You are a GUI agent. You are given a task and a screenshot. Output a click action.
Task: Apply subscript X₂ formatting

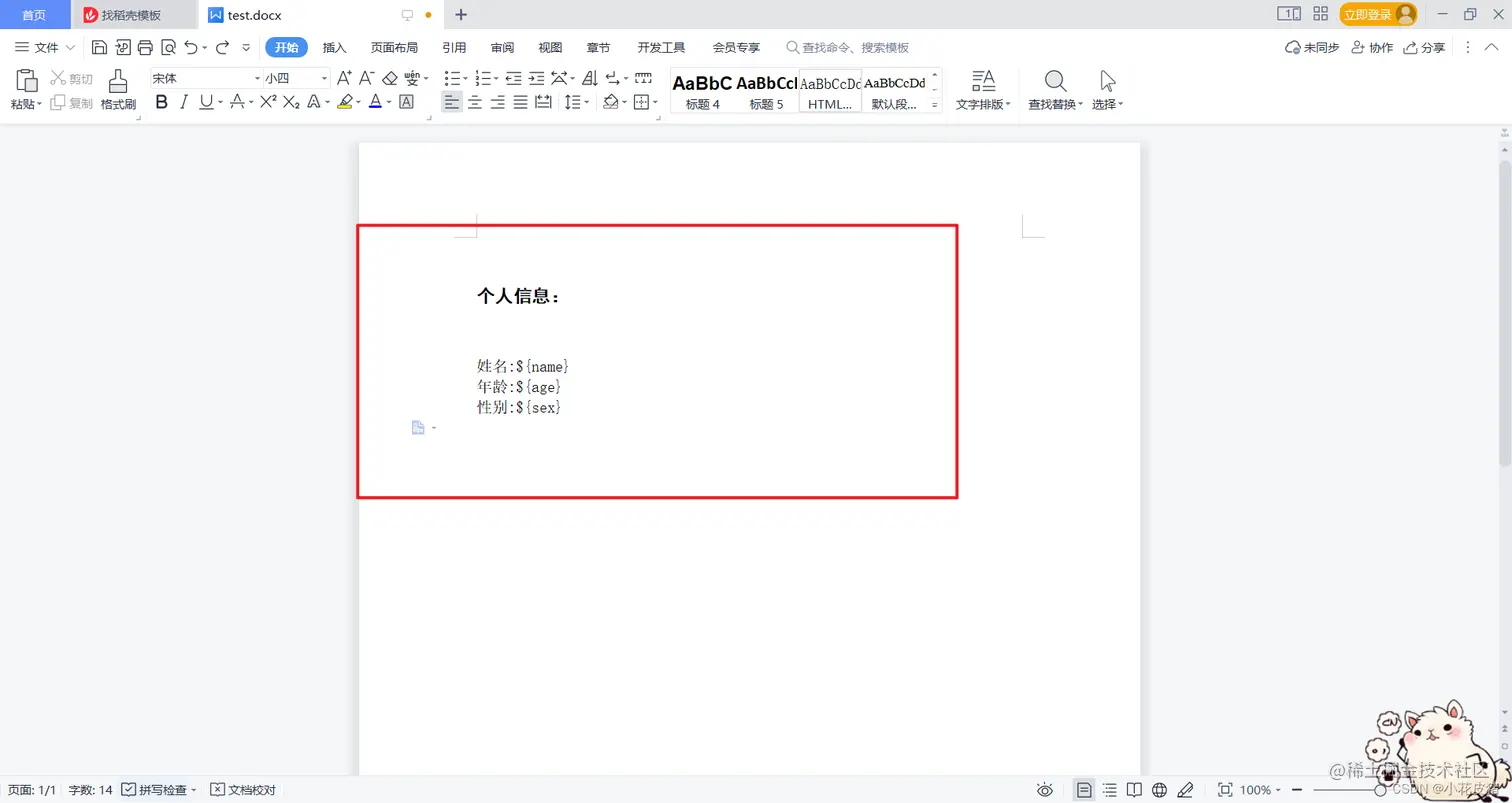pyautogui.click(x=291, y=102)
